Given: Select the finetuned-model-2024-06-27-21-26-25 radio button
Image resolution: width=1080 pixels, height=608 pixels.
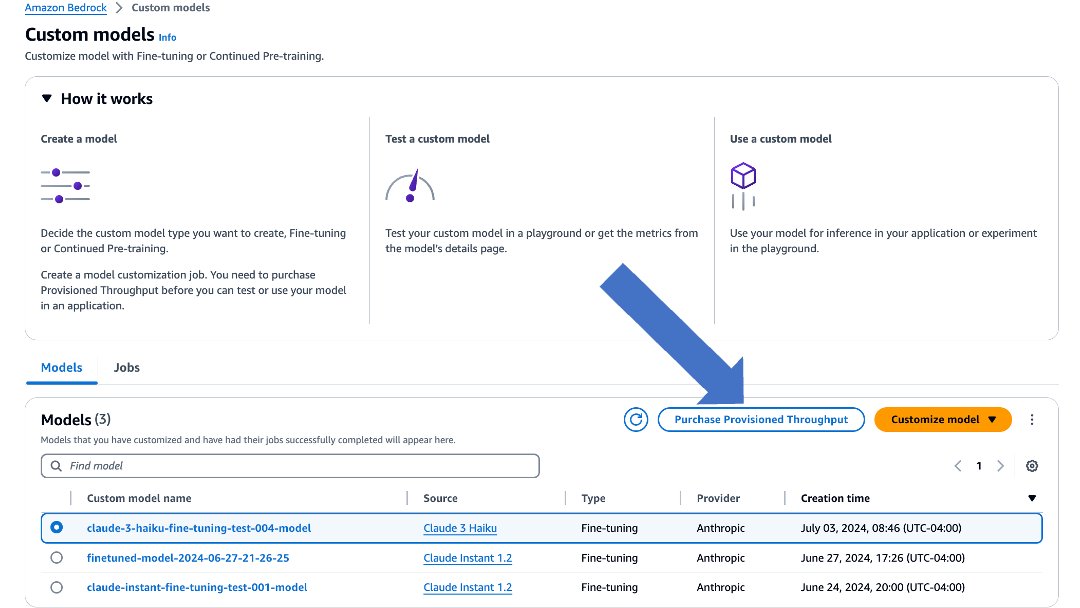Looking at the screenshot, I should (56, 557).
